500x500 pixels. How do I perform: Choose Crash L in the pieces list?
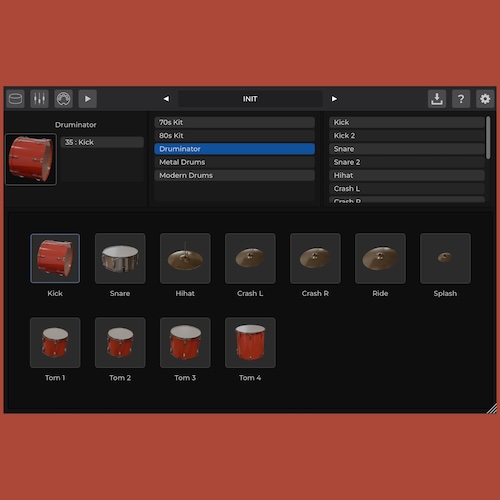click(407, 189)
